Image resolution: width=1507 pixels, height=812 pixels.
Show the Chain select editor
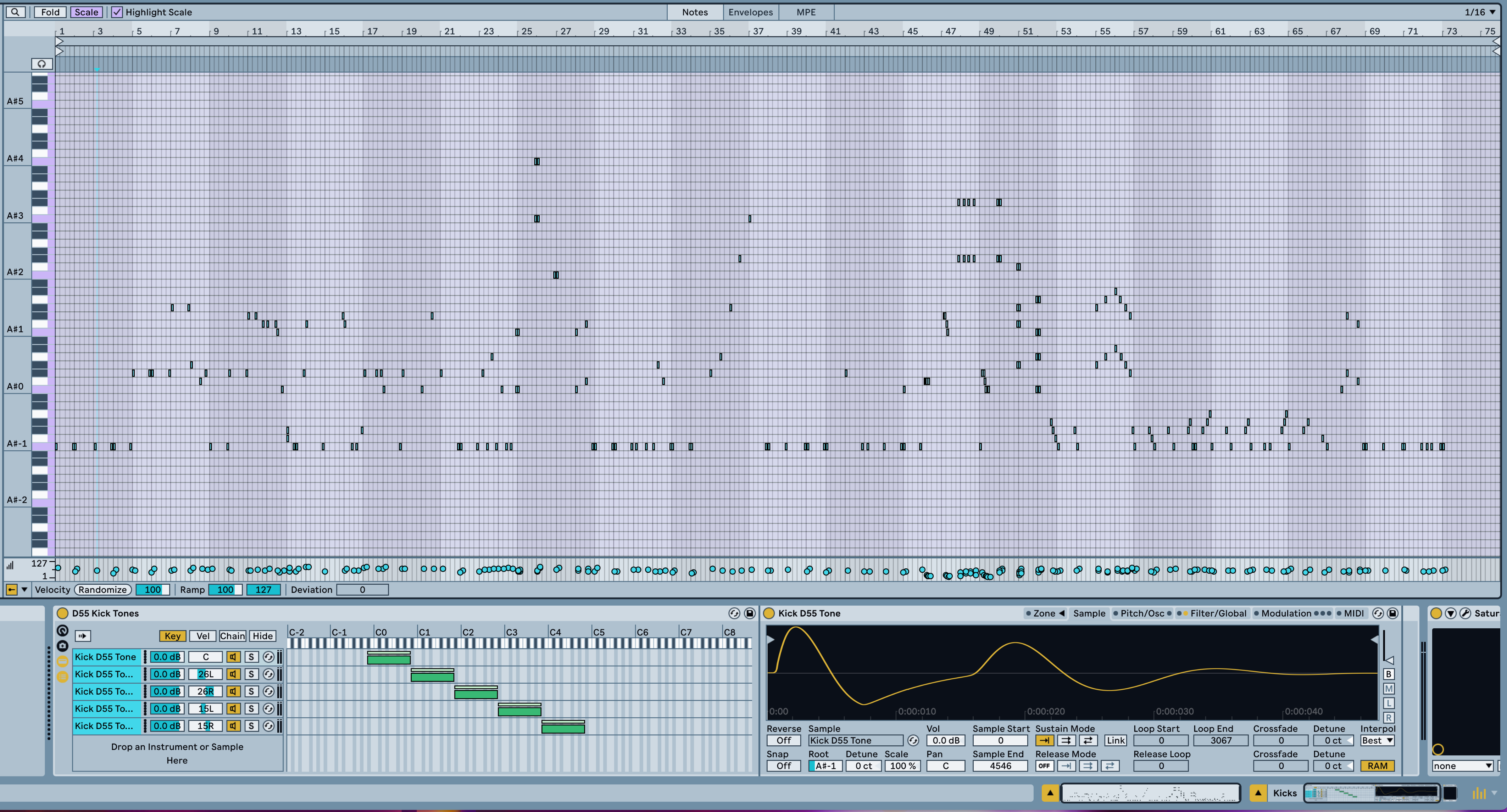[232, 636]
